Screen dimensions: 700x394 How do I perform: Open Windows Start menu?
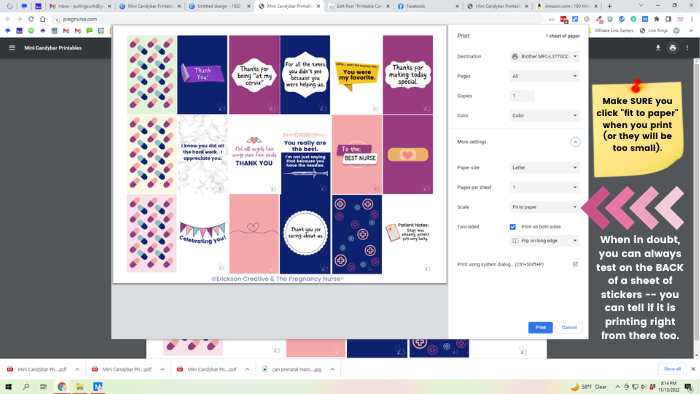click(x=8, y=386)
